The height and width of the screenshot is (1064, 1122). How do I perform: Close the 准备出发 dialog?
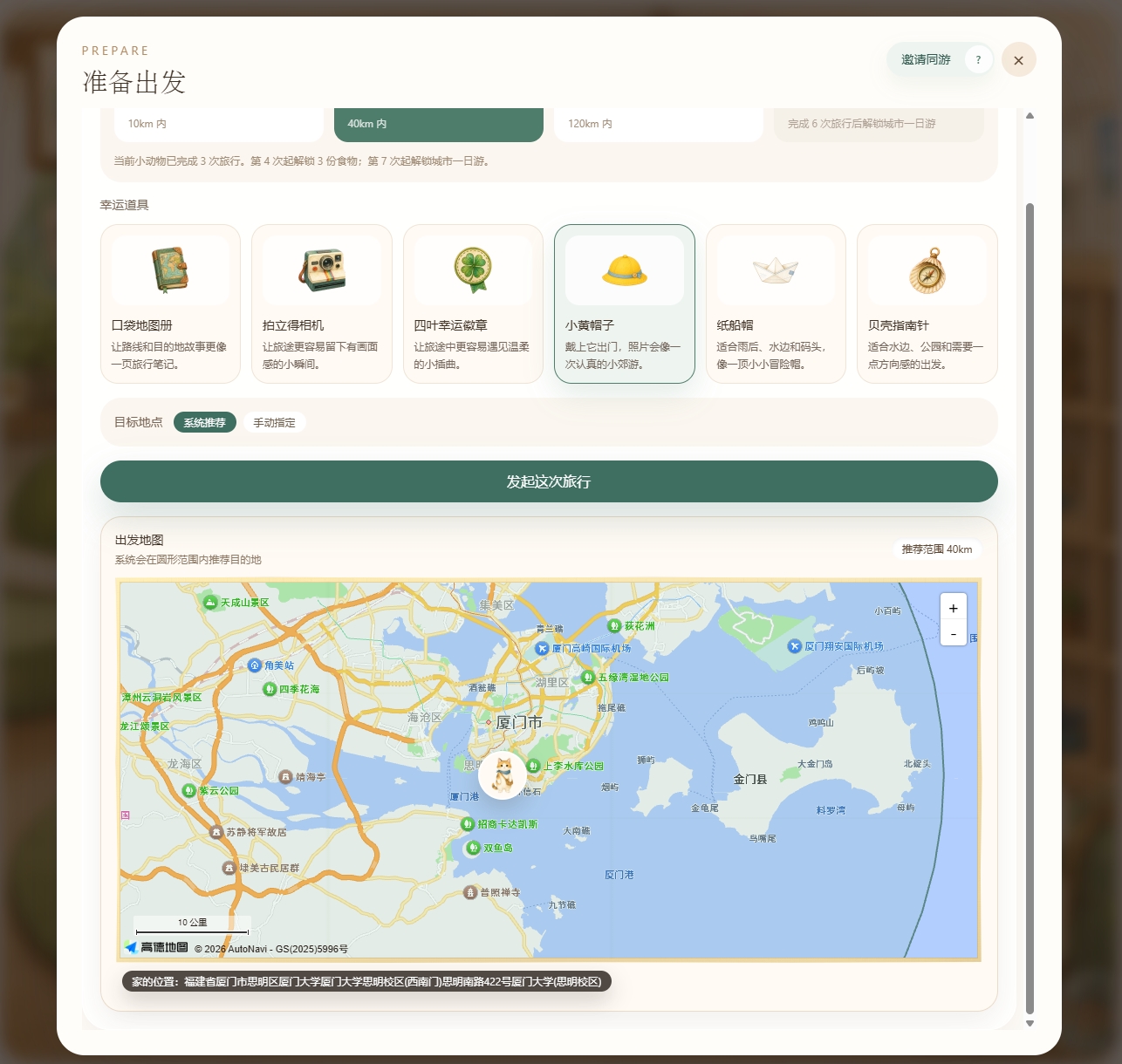point(1019,59)
